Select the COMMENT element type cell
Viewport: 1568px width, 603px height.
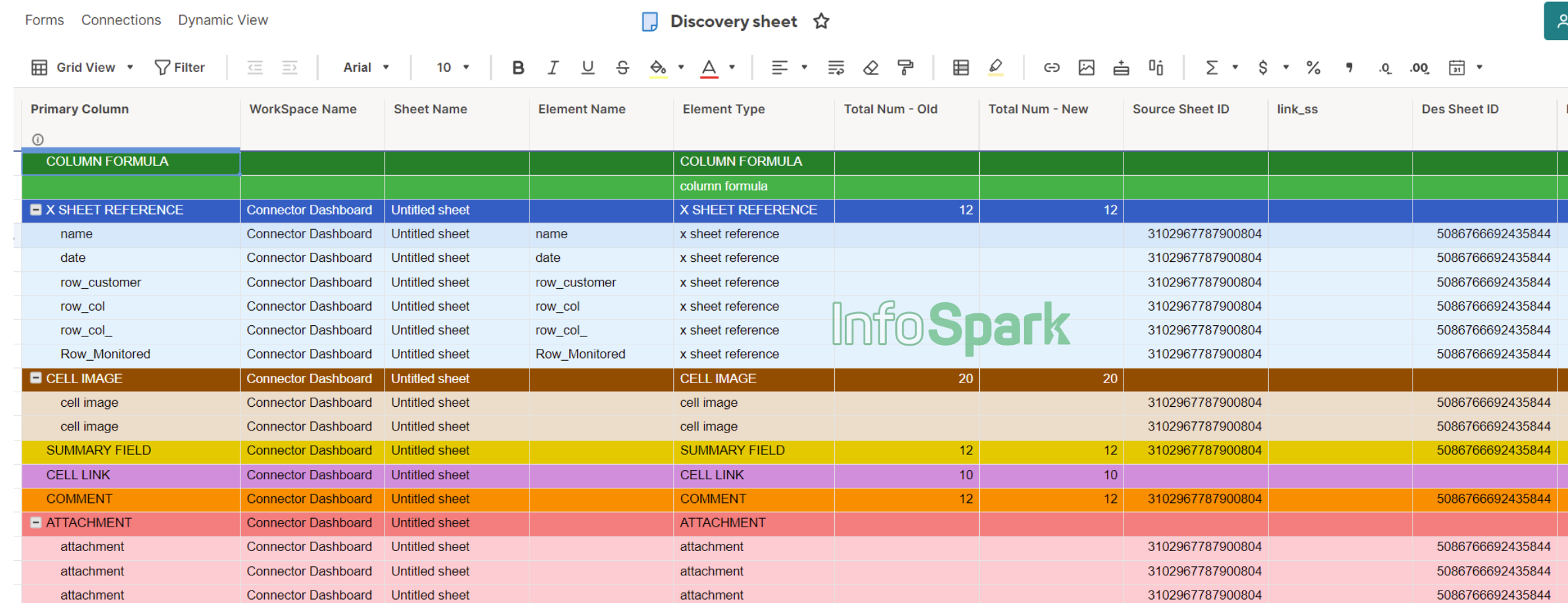[x=754, y=499]
